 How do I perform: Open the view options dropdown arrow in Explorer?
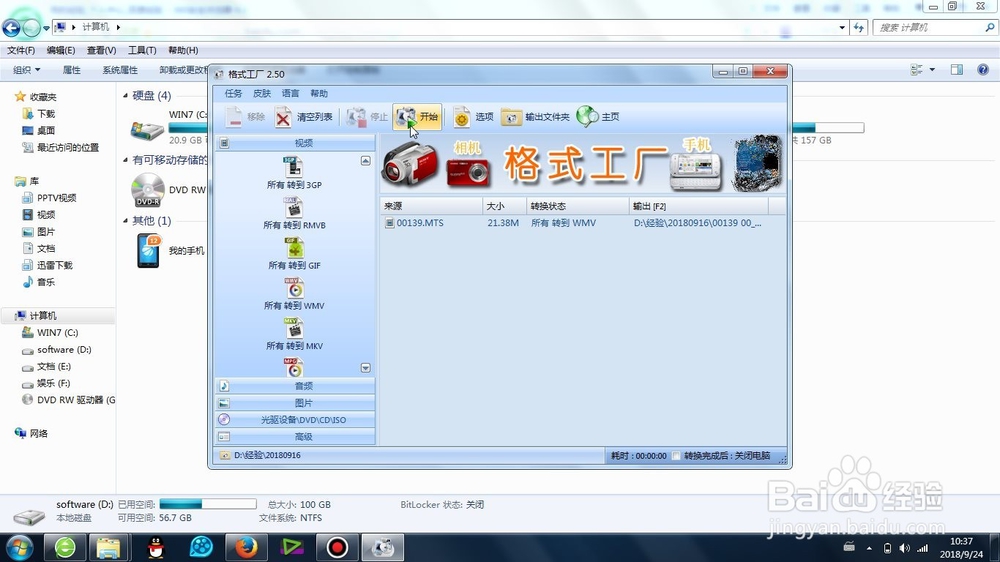coord(932,70)
